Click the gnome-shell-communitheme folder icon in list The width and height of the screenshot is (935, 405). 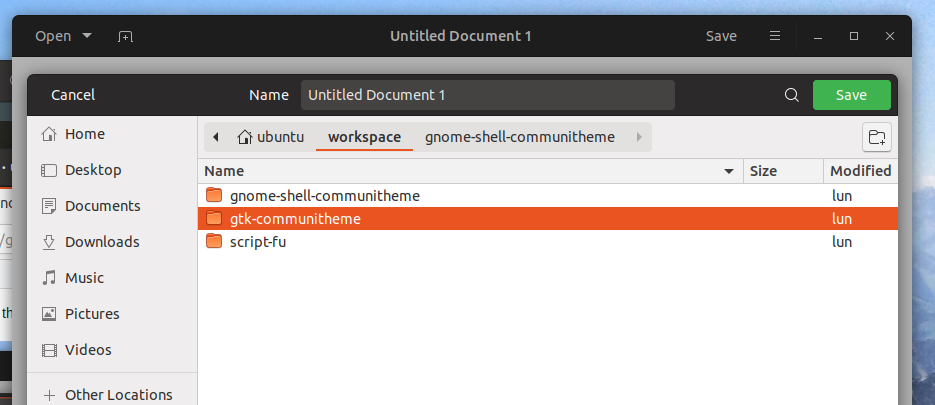[213, 196]
